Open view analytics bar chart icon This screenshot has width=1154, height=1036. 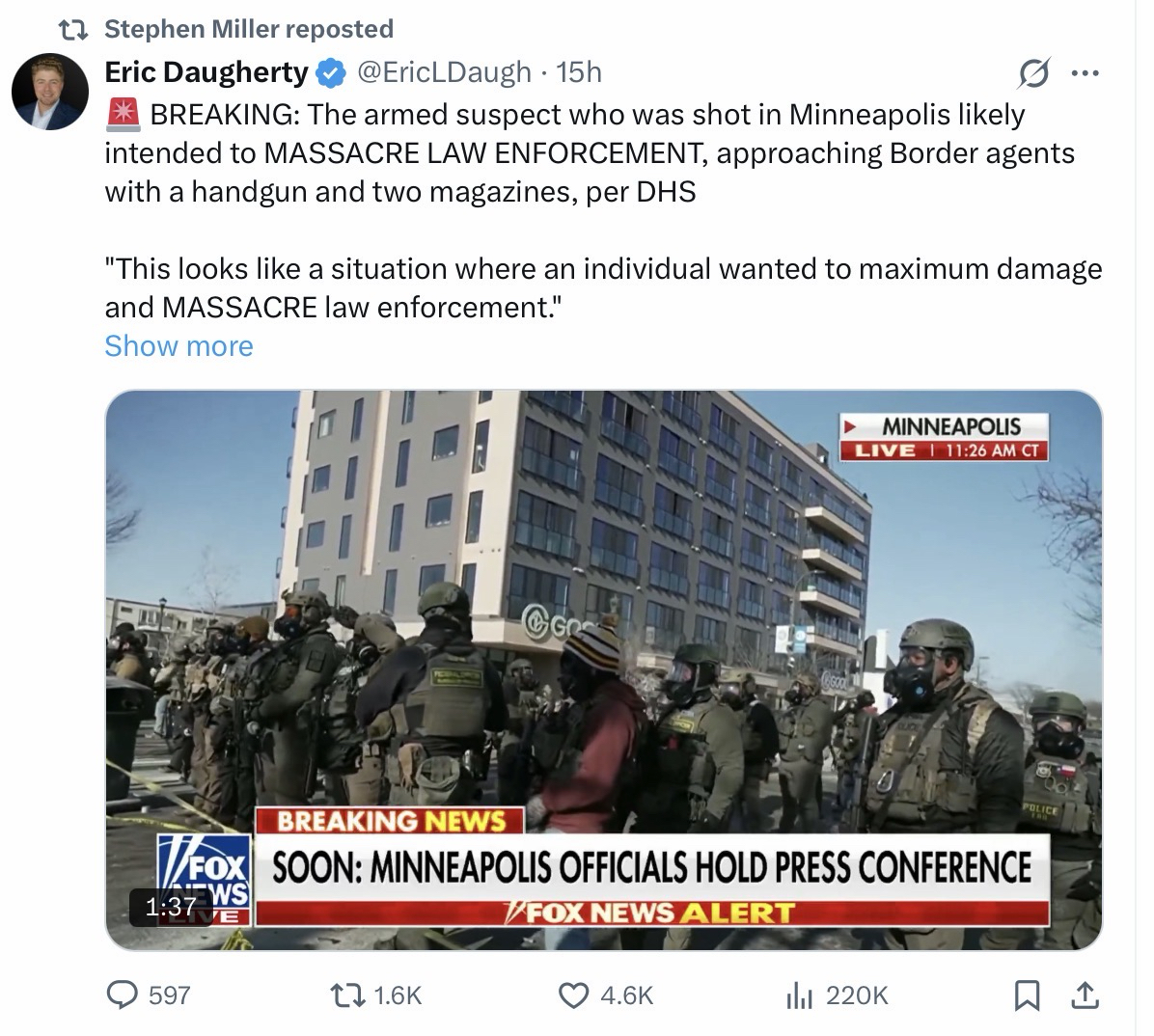tap(799, 996)
